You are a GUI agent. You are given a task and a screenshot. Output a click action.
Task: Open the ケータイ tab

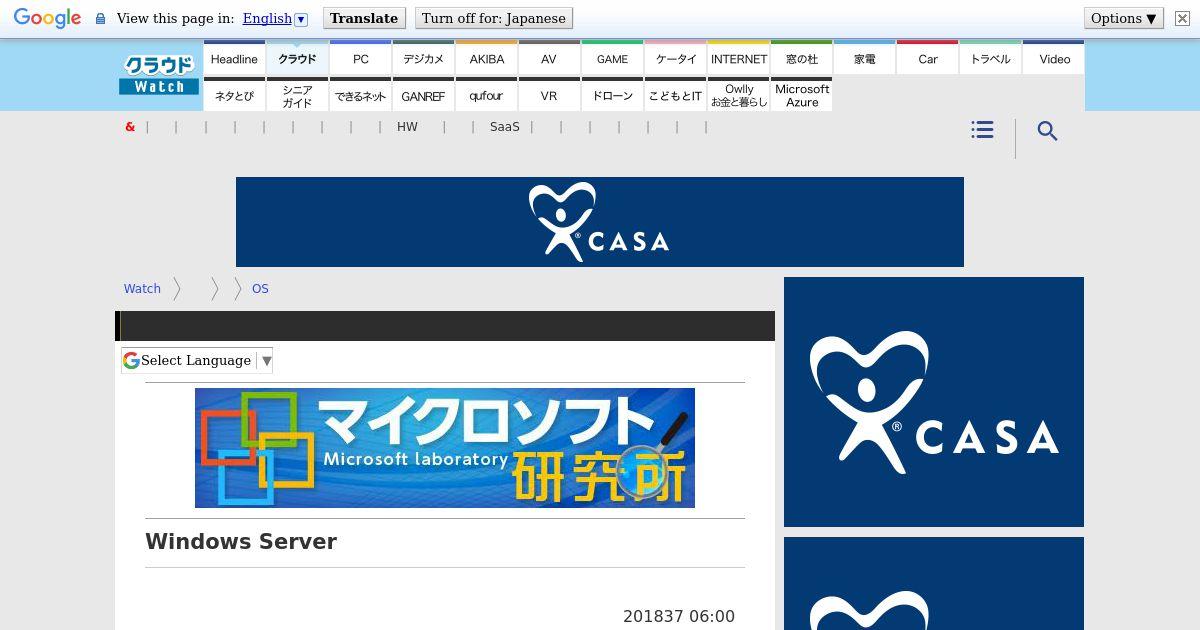(675, 58)
